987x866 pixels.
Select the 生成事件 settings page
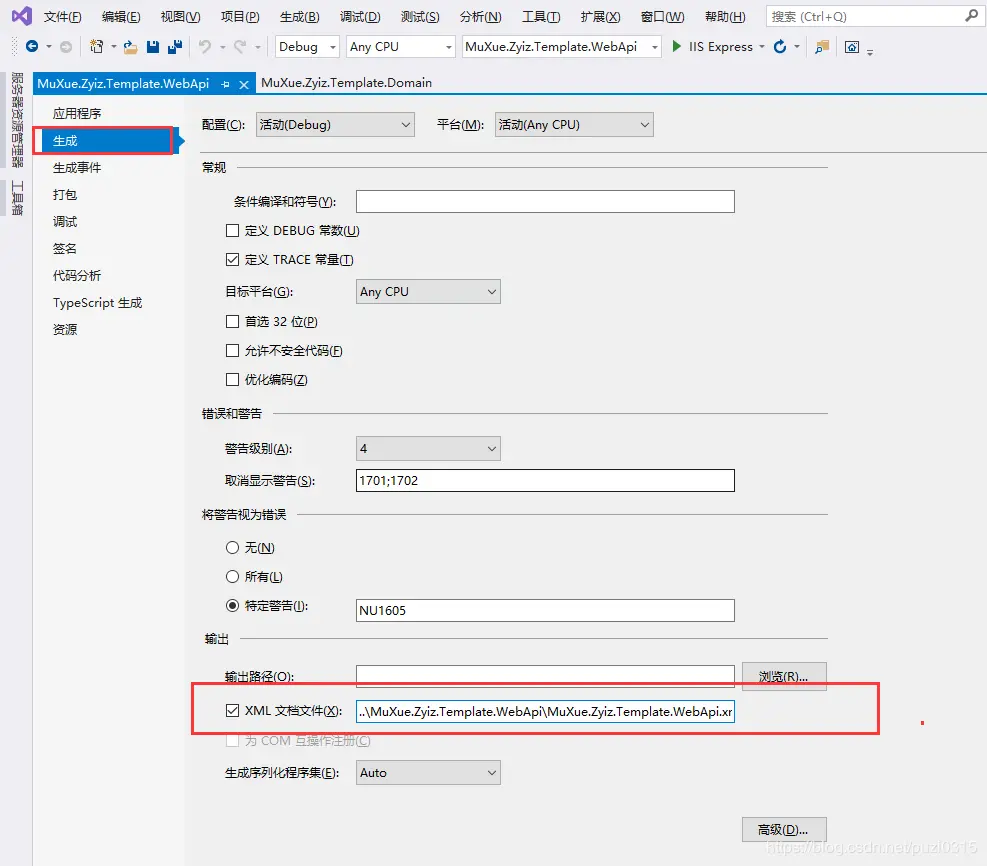[77, 167]
